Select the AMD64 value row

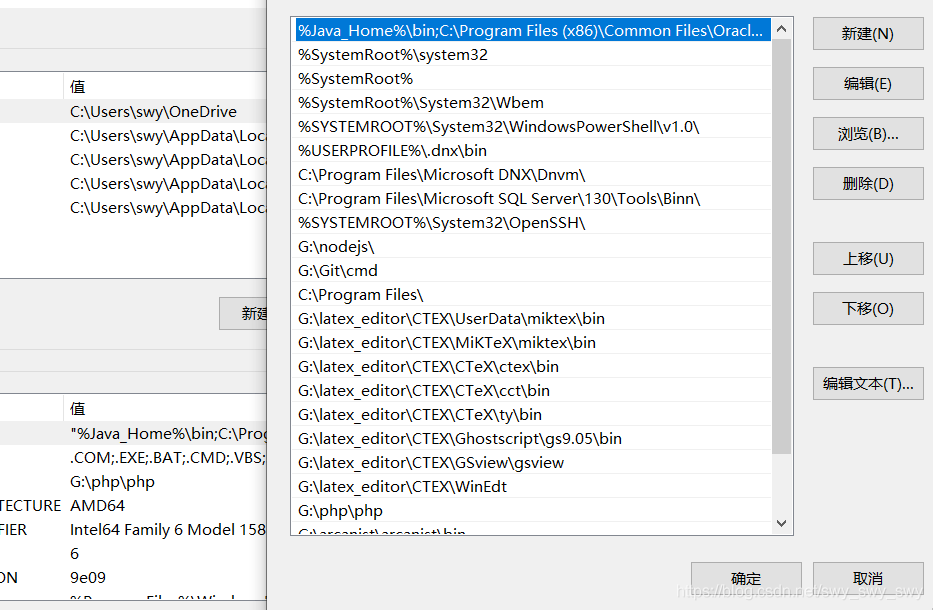[x=133, y=505]
